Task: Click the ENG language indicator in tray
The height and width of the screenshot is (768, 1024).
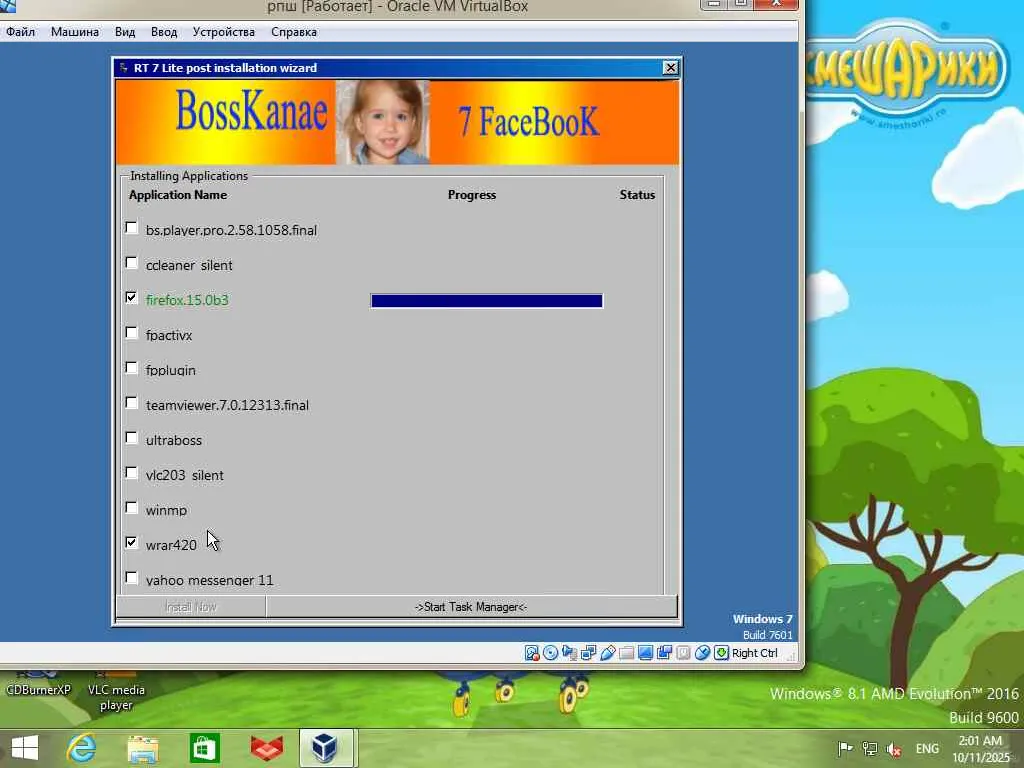Action: pos(927,749)
